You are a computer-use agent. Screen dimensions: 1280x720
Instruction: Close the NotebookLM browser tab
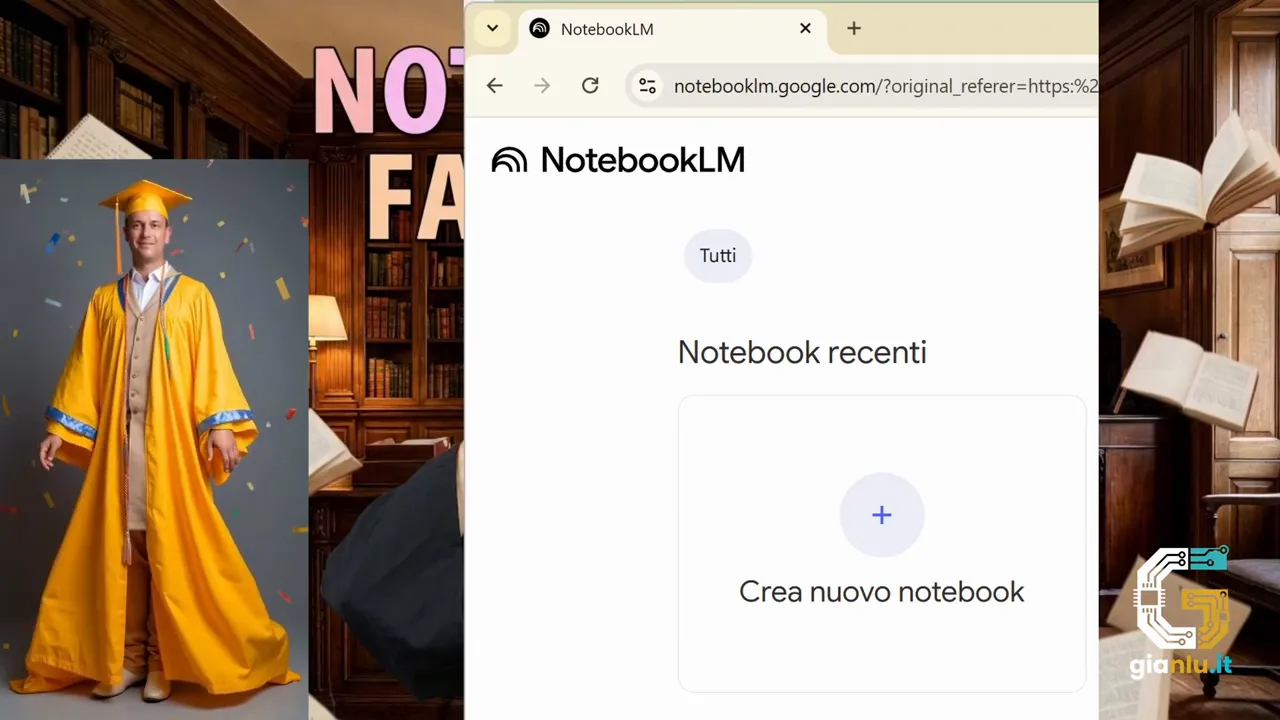805,28
